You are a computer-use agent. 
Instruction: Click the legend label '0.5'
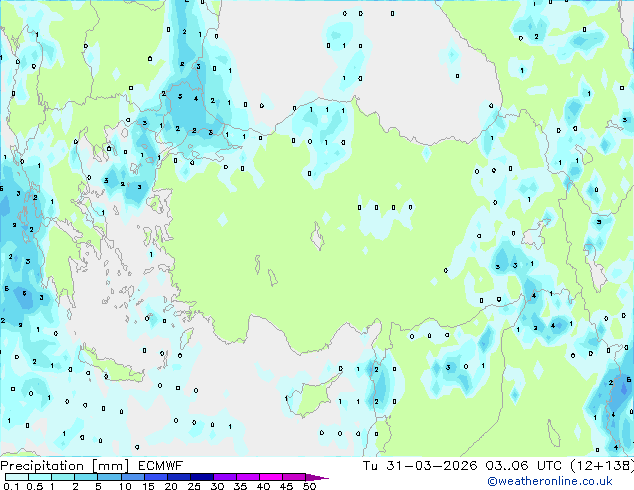point(35,486)
